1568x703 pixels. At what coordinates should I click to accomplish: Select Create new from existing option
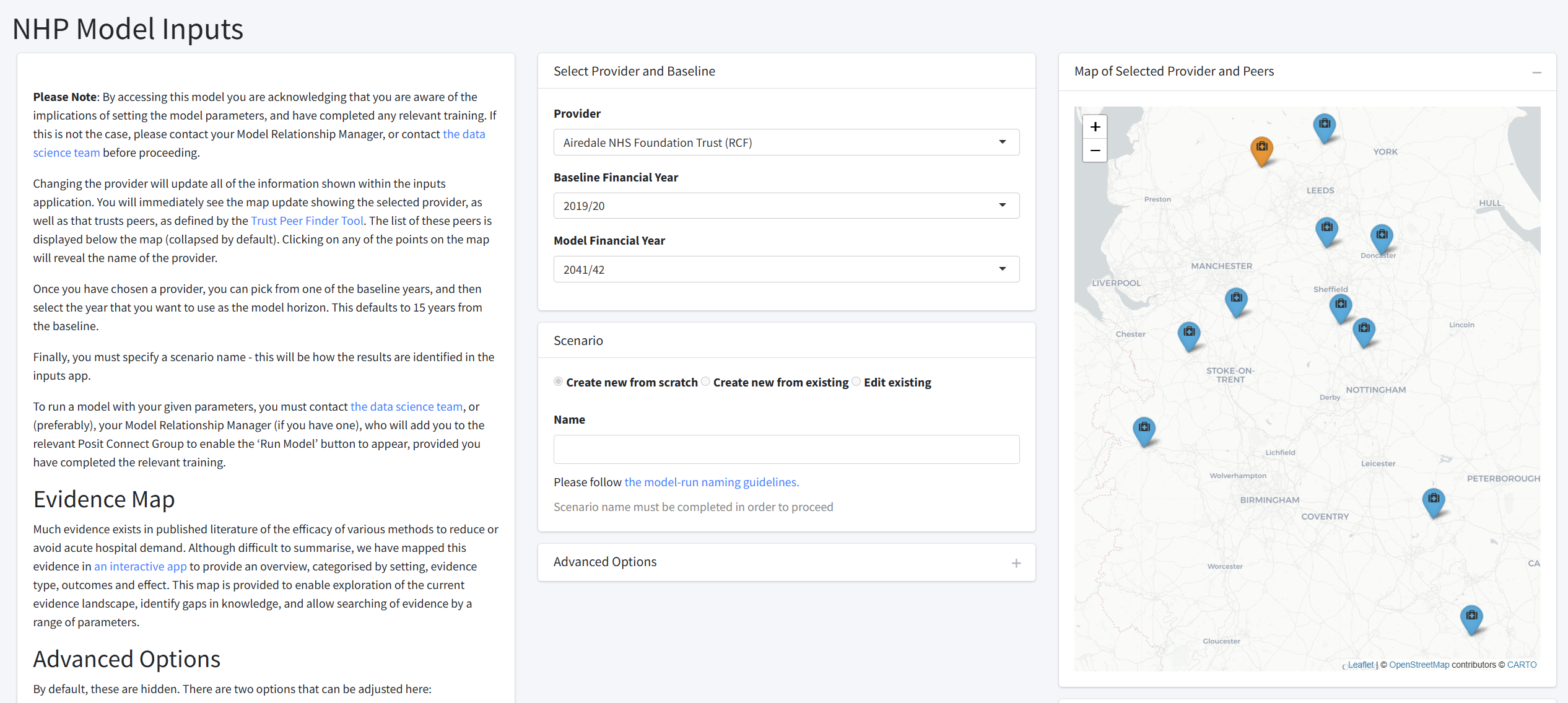705,382
